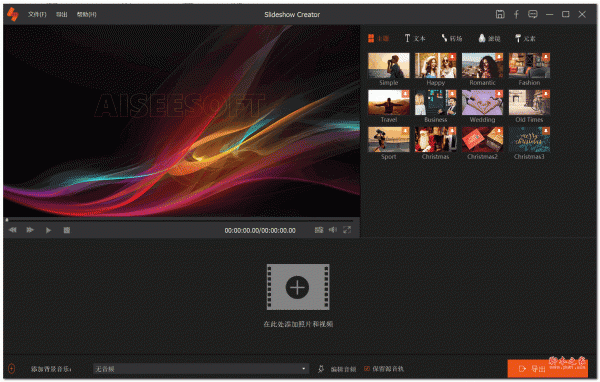Download the Travel theme via its badge
Image resolution: width=600 pixels, height=382 pixels.
coord(405,94)
